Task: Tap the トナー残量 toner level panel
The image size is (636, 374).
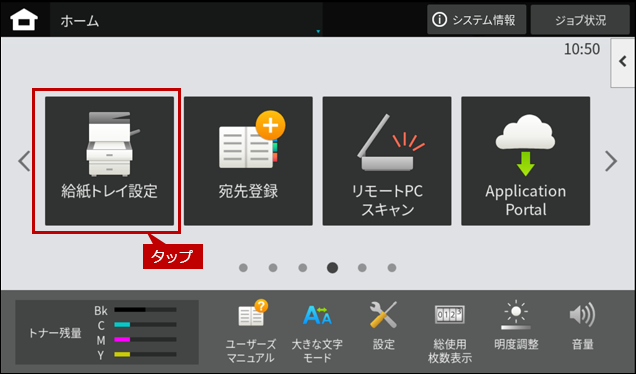Action: click(x=107, y=332)
